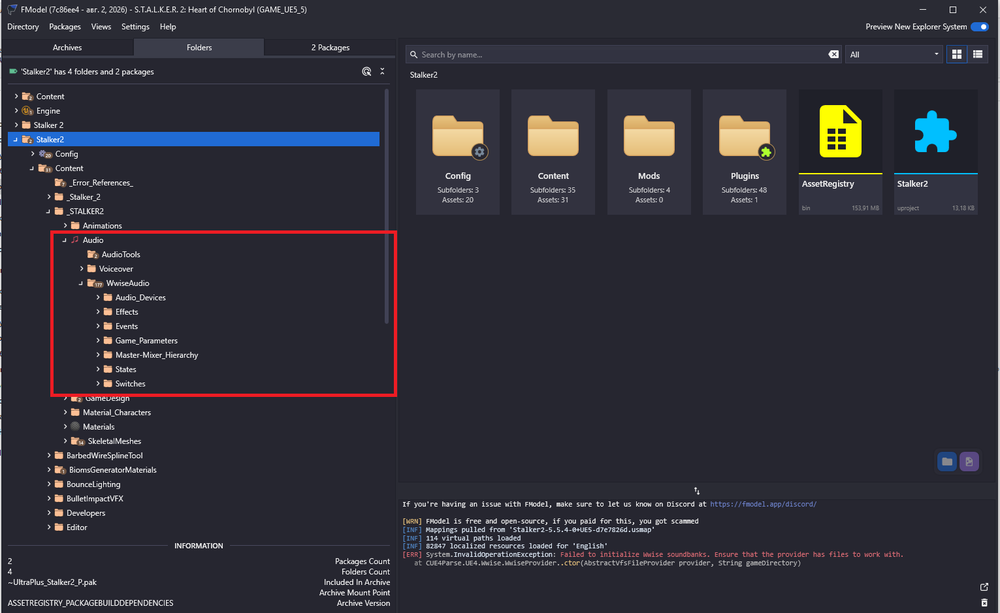Open the Directory menu
Image resolution: width=1000 pixels, height=613 pixels.
coord(23,27)
